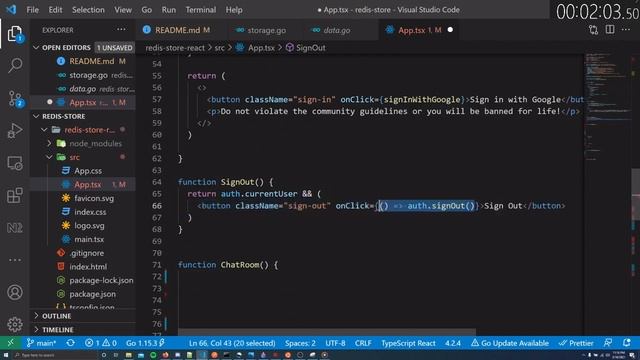Open the Search view in activity bar
The width and height of the screenshot is (640, 360).
coord(15,65)
